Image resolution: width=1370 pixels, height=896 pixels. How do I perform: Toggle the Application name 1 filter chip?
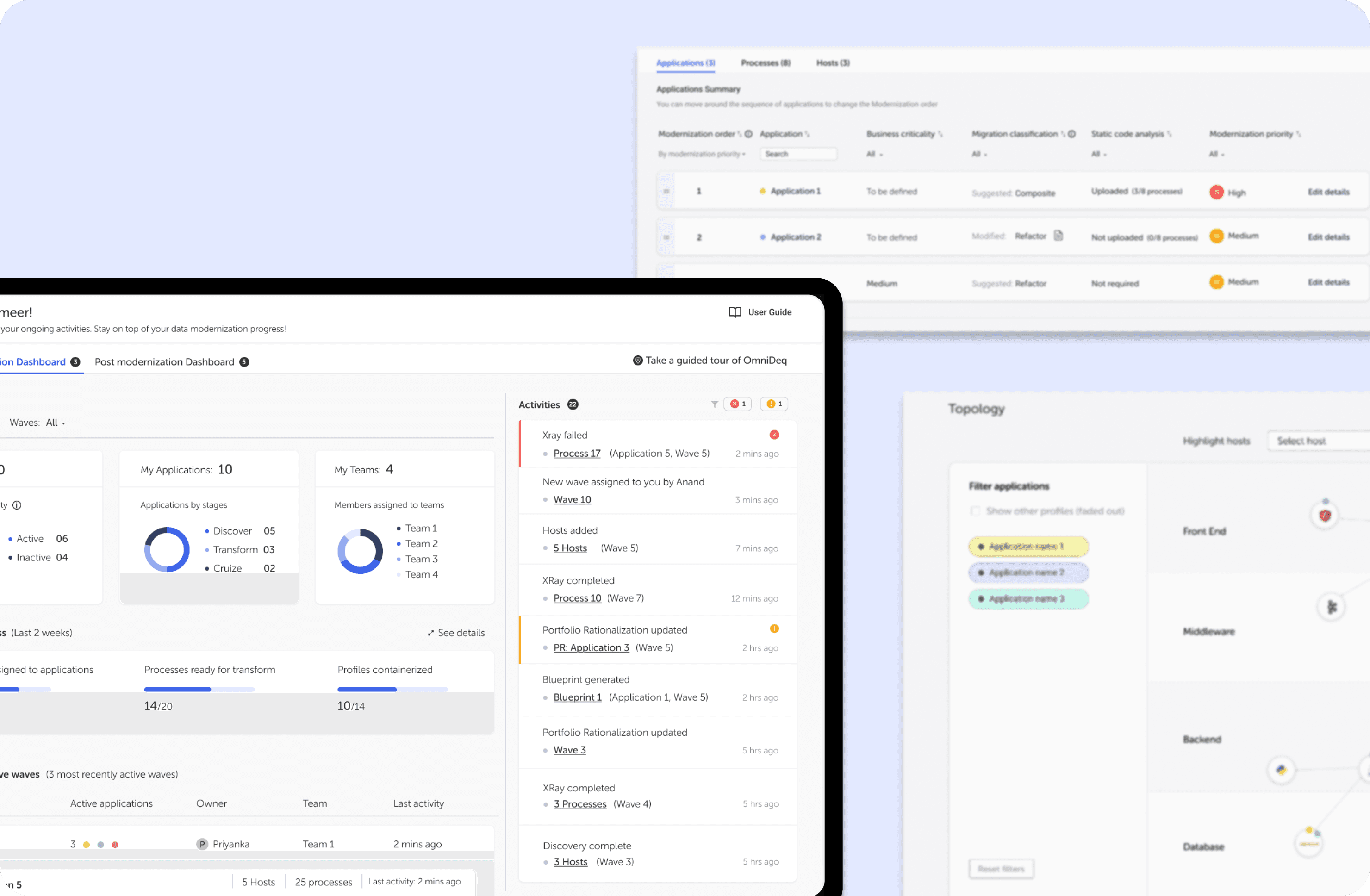point(1028,546)
